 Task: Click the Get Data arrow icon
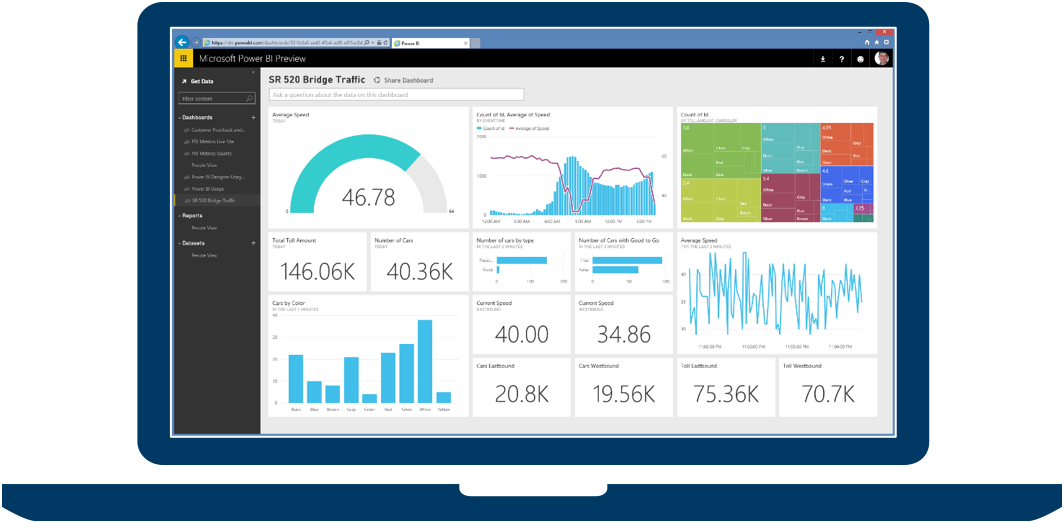[184, 81]
